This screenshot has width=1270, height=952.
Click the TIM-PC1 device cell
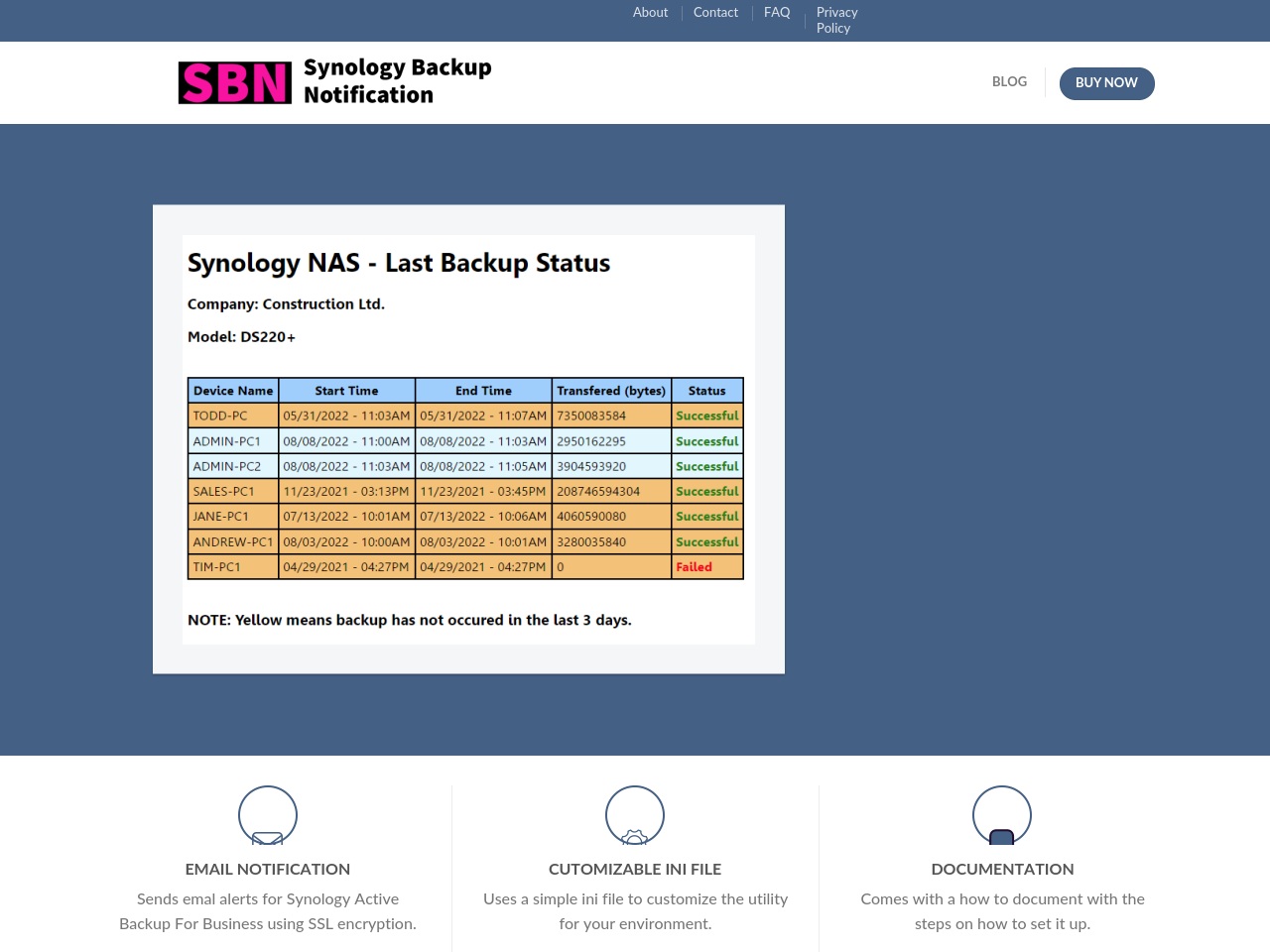pos(233,567)
